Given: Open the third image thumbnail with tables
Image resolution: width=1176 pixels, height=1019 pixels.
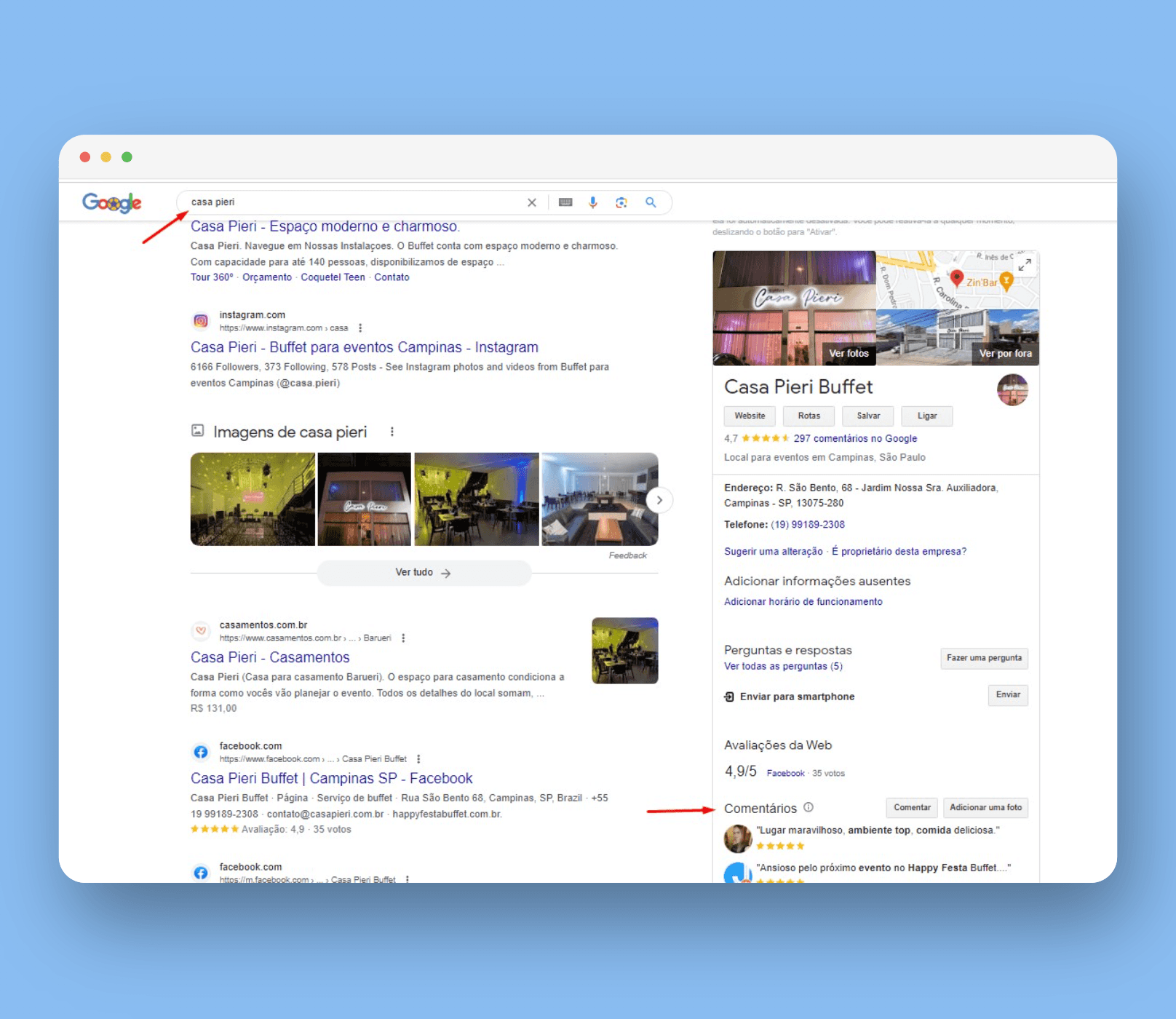Looking at the screenshot, I should coord(477,499).
